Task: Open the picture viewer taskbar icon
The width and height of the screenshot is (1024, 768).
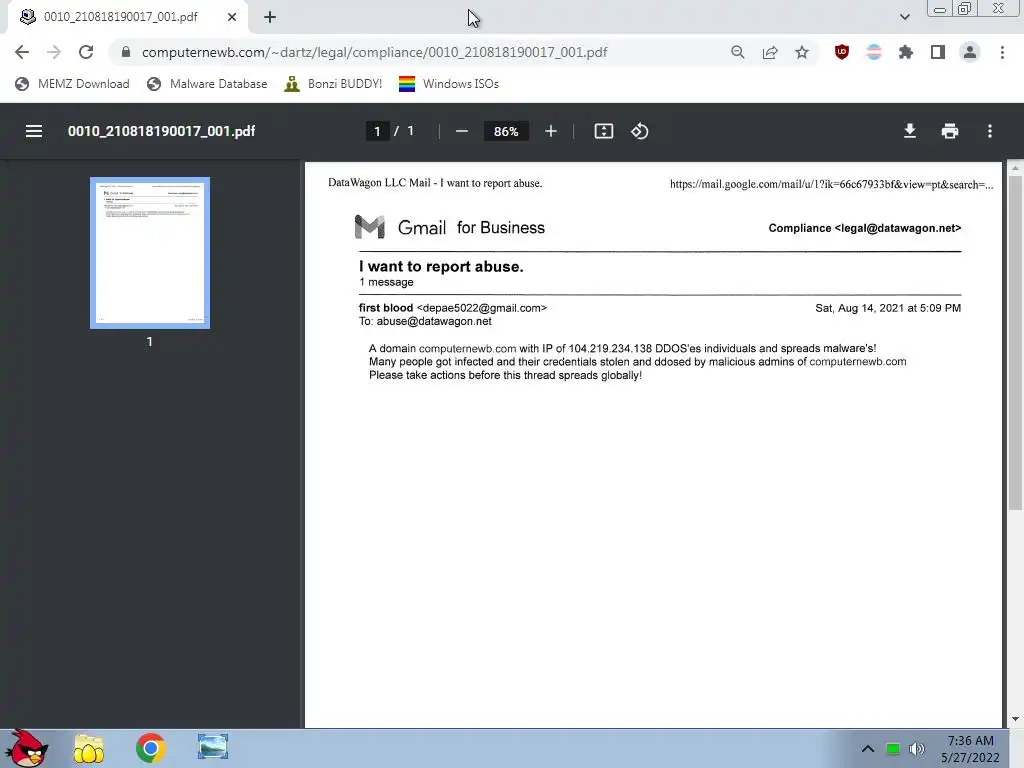Action: coord(213,747)
